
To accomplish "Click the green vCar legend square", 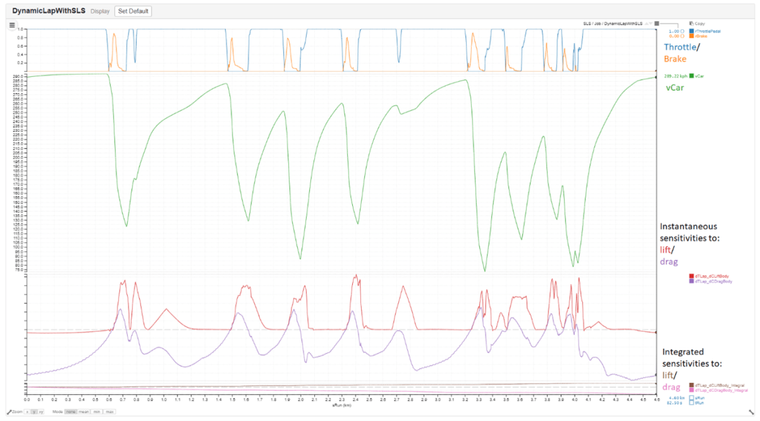I will pos(691,76).
